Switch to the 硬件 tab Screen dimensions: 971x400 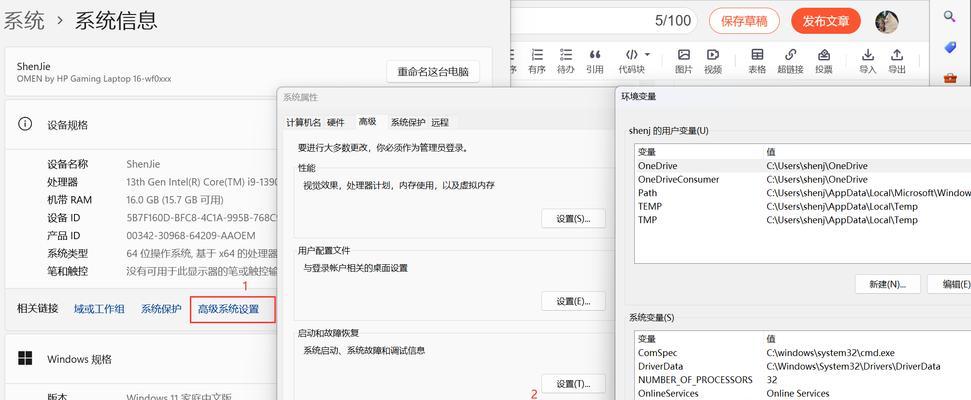click(x=335, y=123)
